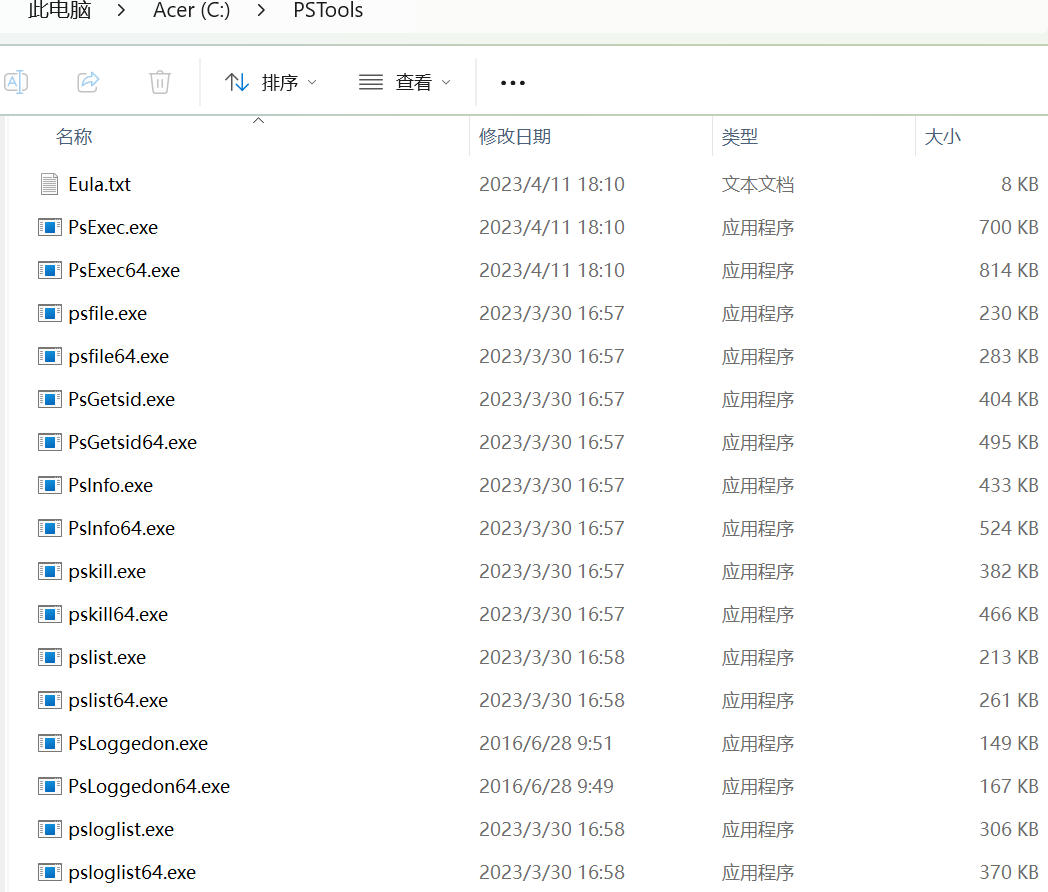Click the 文本文档 type cell
Screen dimensions: 1048x892
tap(758, 184)
